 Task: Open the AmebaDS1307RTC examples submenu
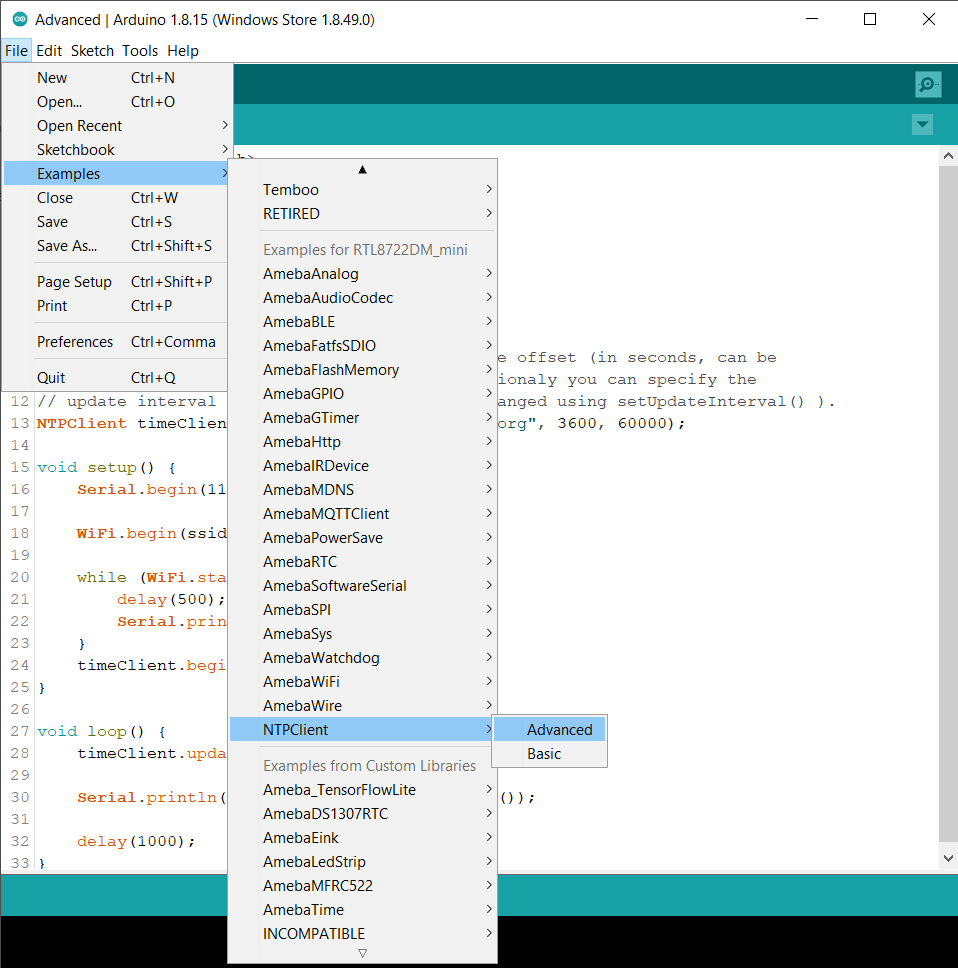362,814
